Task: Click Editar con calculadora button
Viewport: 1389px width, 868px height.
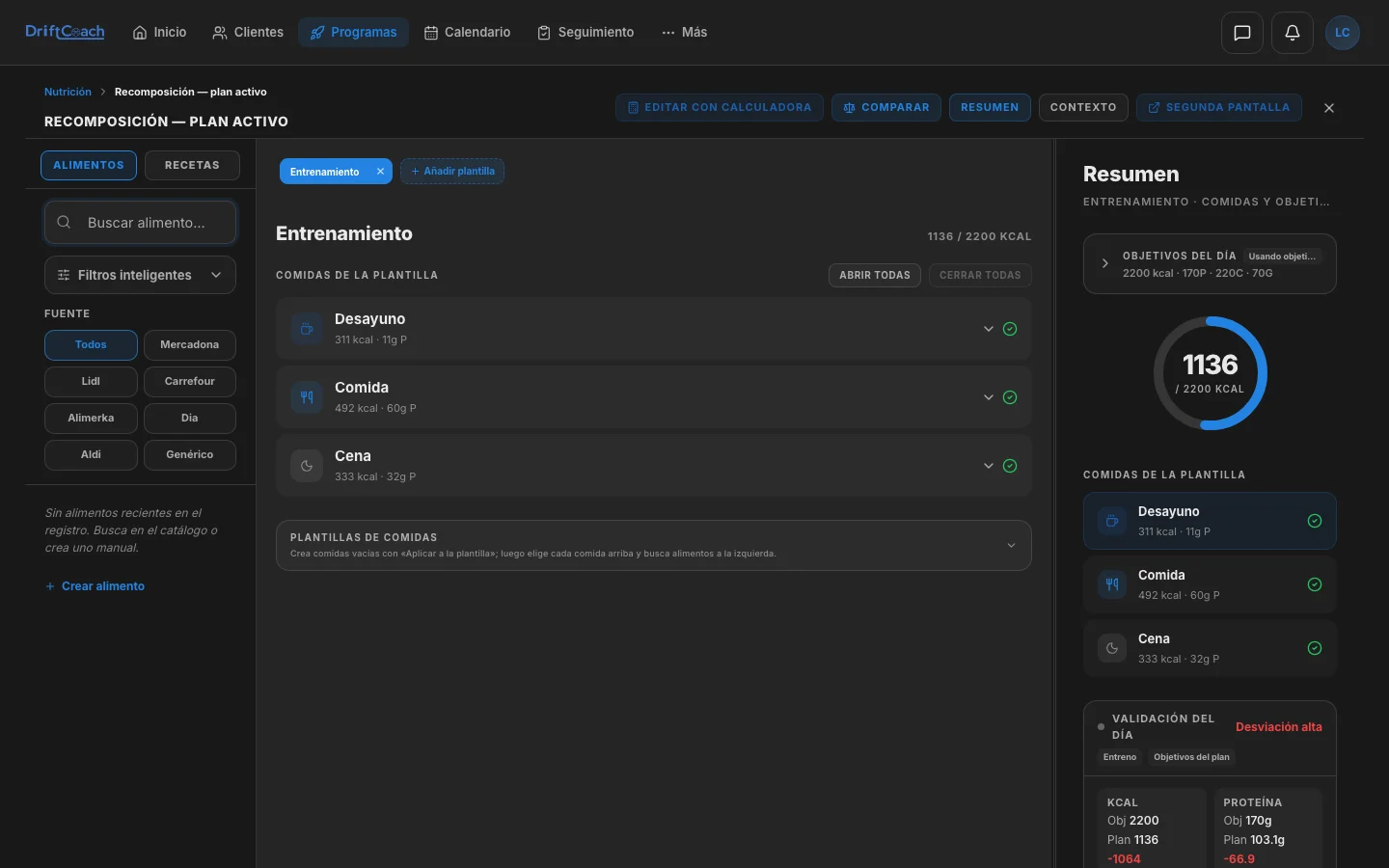Action: pyautogui.click(x=720, y=108)
